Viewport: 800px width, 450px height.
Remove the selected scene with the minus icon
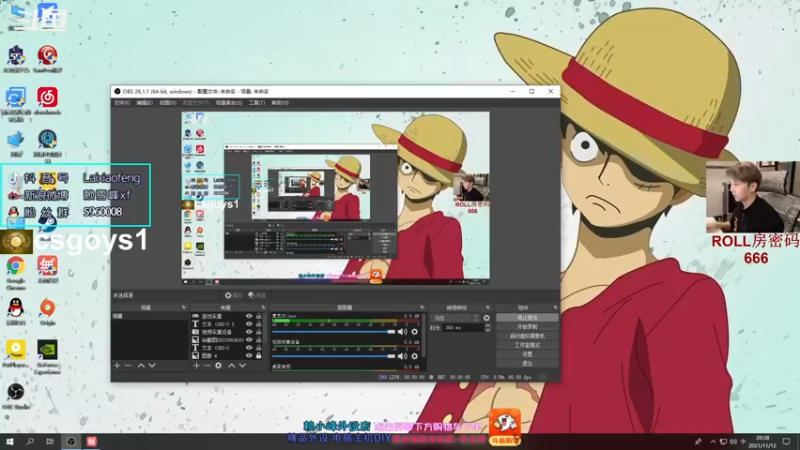tap(128, 366)
